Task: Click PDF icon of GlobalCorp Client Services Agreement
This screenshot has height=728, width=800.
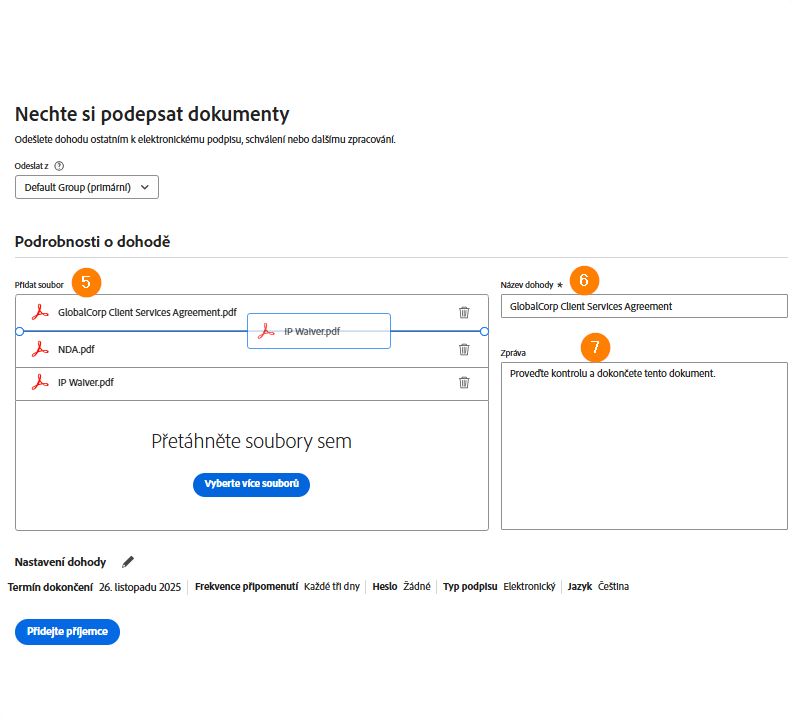Action: 40,312
